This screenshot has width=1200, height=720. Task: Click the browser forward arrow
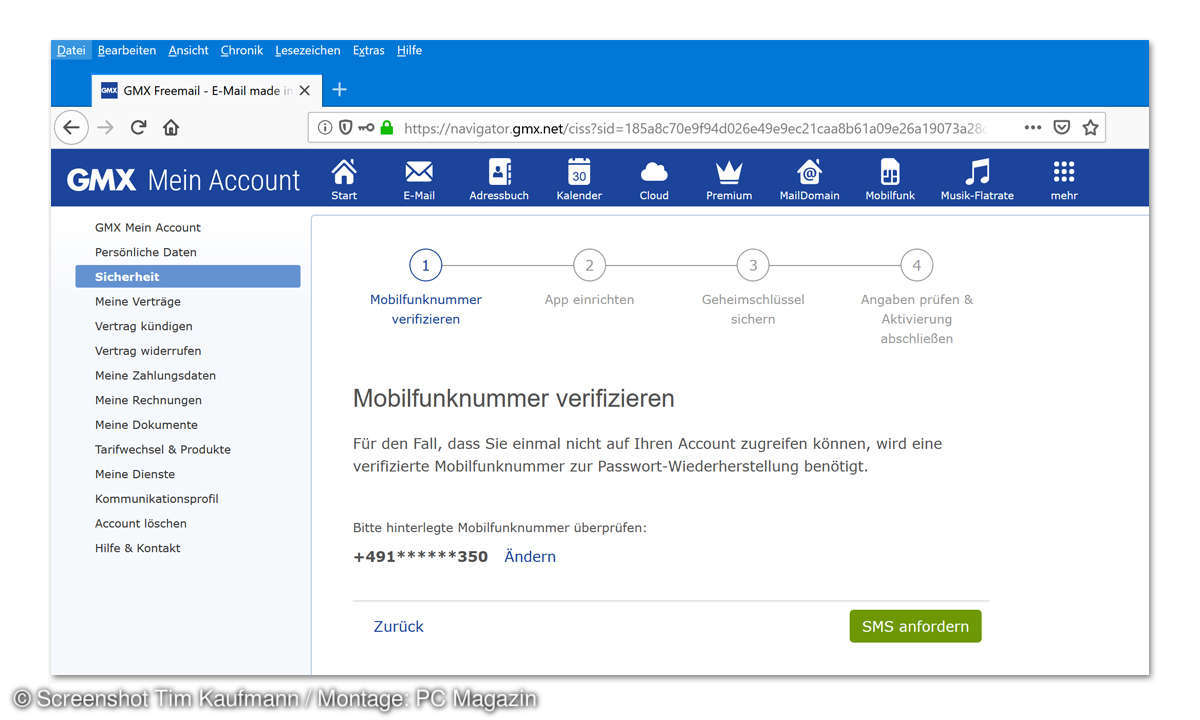(x=105, y=128)
